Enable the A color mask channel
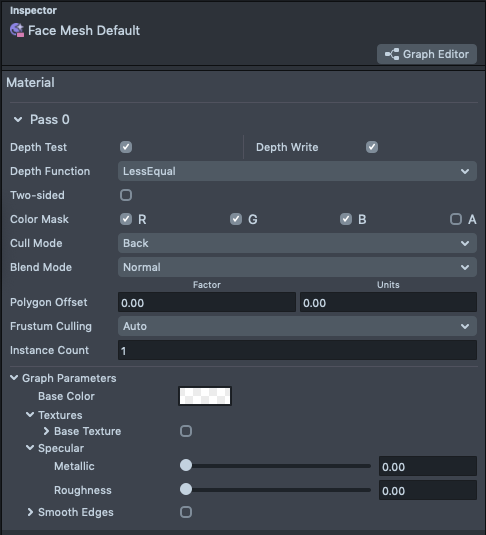 [456, 219]
